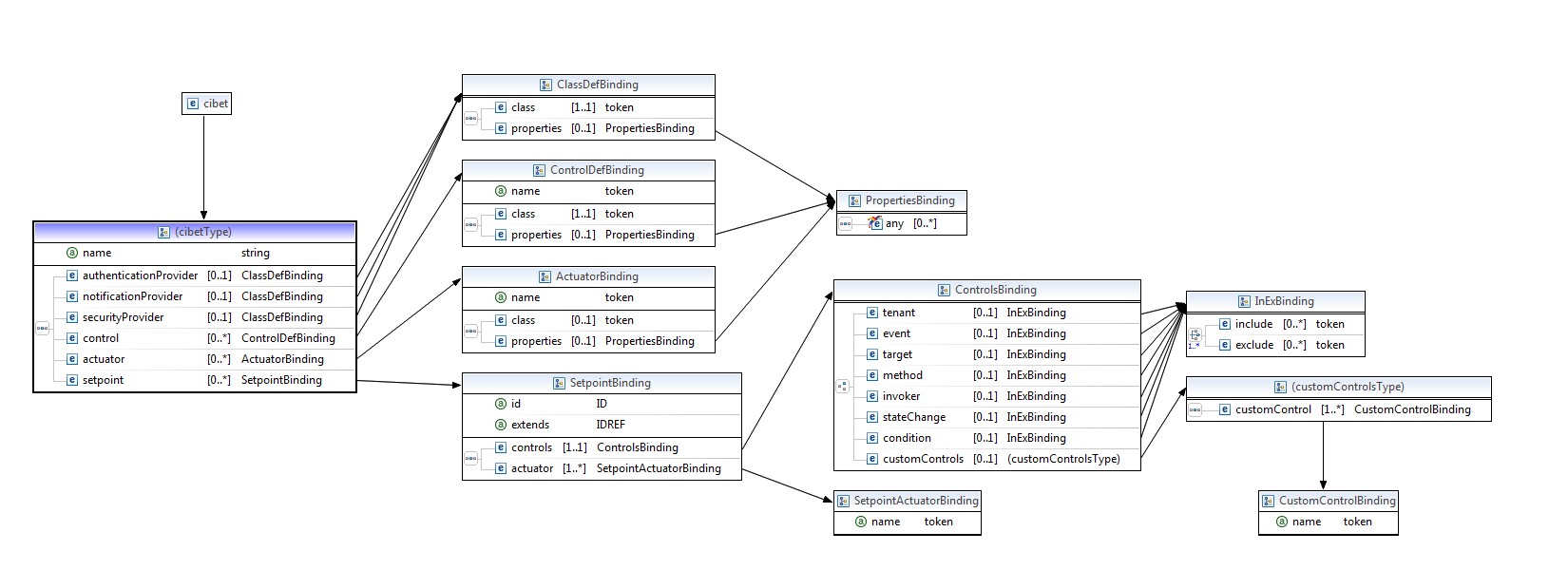This screenshot has height=570, width=1568.
Task: Select the cibetType complex type header
Action: point(195,232)
